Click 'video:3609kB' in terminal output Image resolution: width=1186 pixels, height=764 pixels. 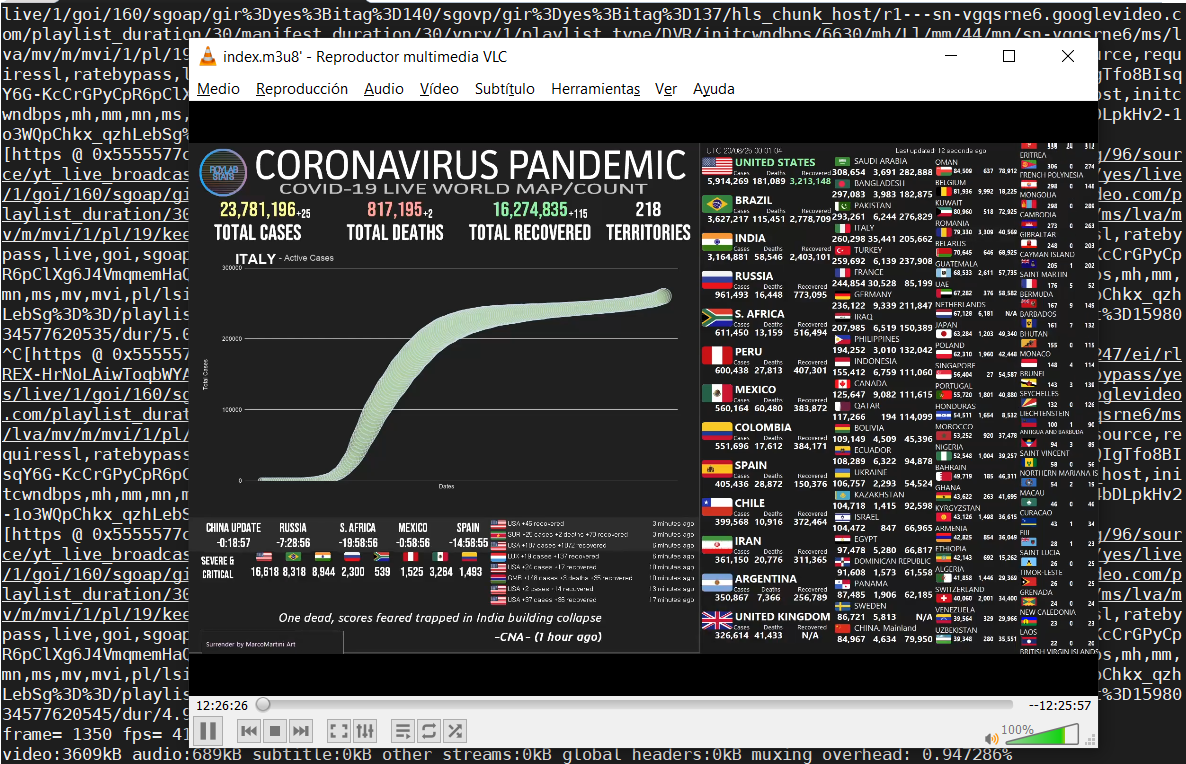(x=62, y=754)
